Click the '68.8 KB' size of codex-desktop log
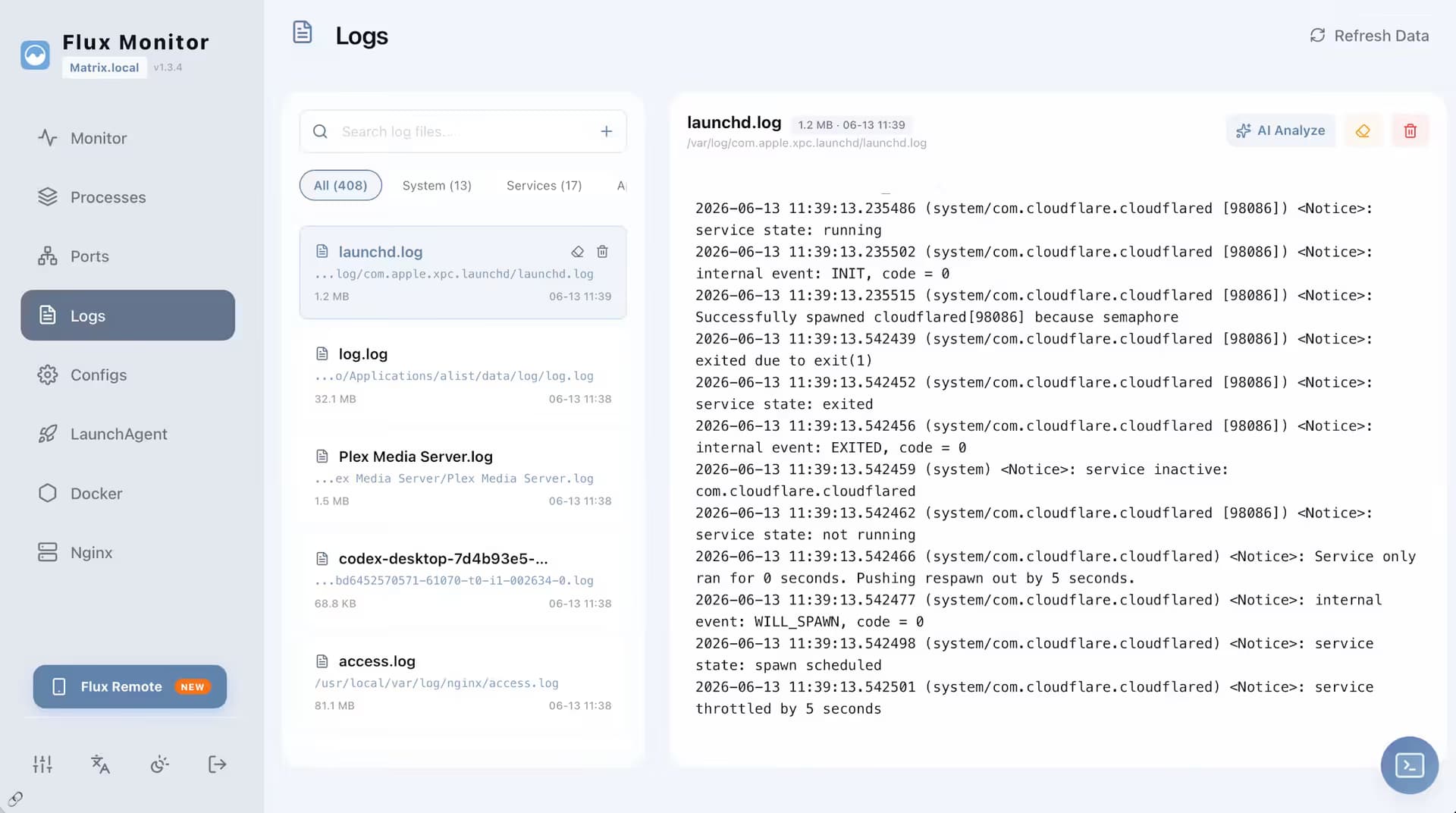Screen dimensions: 1456x813 (x=335, y=604)
